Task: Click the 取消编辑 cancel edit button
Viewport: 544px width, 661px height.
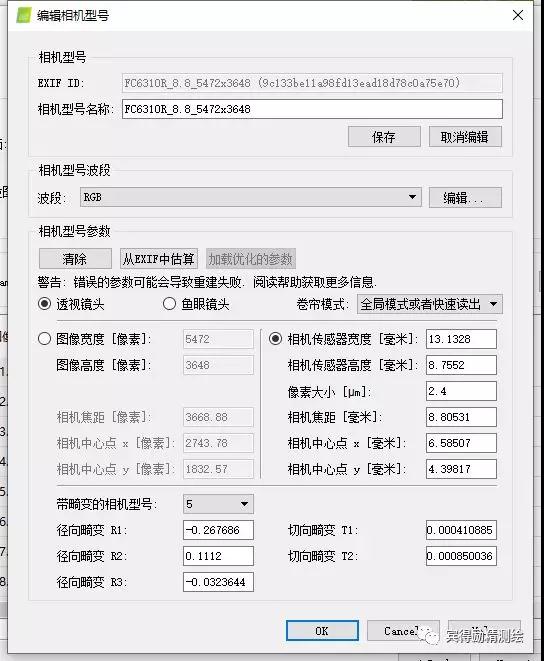Action: point(465,137)
